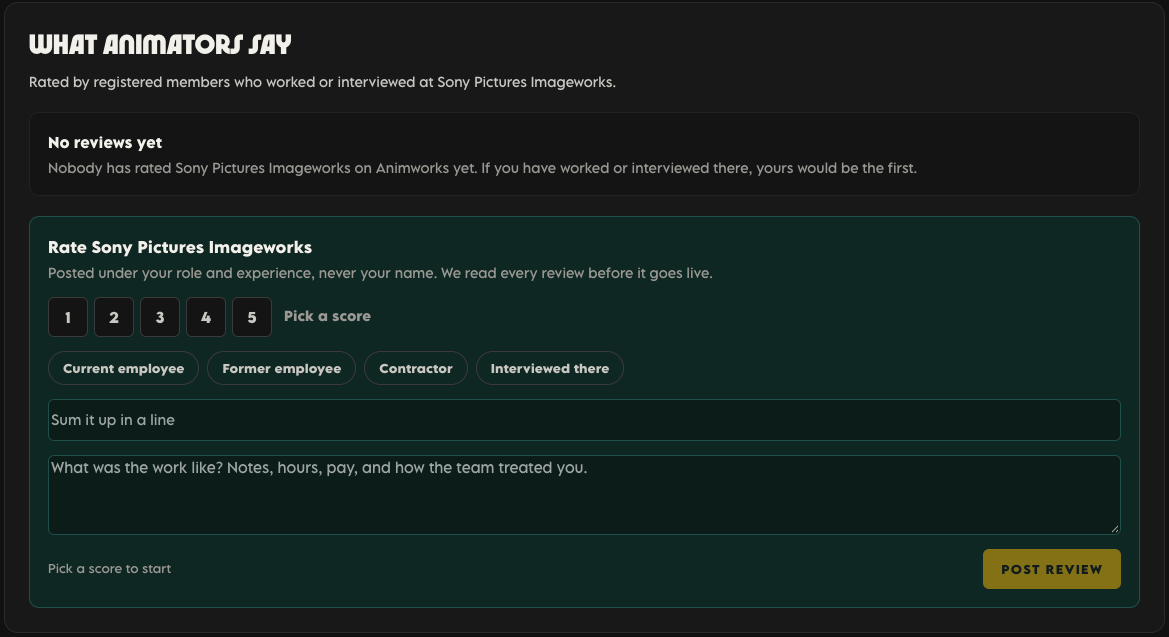This screenshot has height=637, width=1169.
Task: Focus the 'Sum it up in a line' field
Action: pos(584,420)
